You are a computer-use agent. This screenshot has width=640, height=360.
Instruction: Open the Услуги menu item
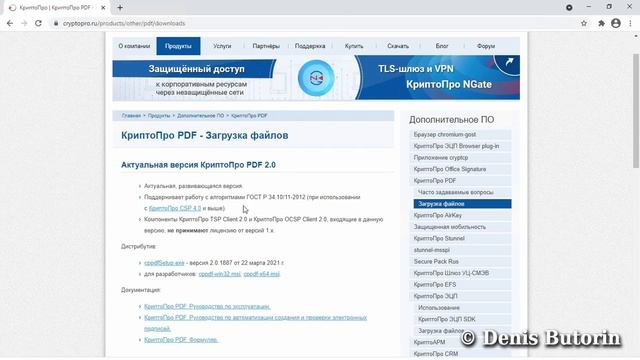coord(222,46)
